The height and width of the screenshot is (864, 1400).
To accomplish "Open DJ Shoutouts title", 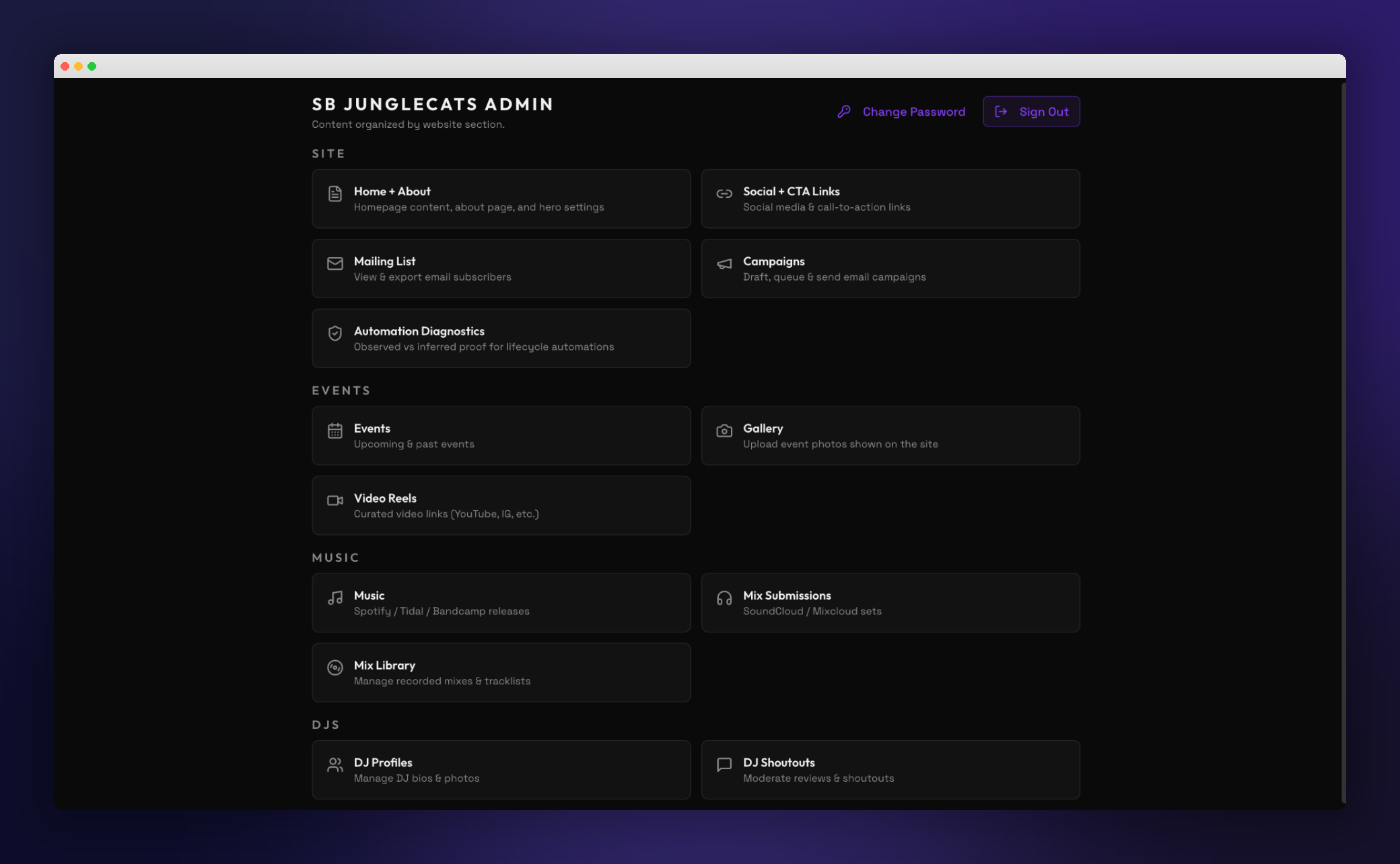I will pos(779,762).
